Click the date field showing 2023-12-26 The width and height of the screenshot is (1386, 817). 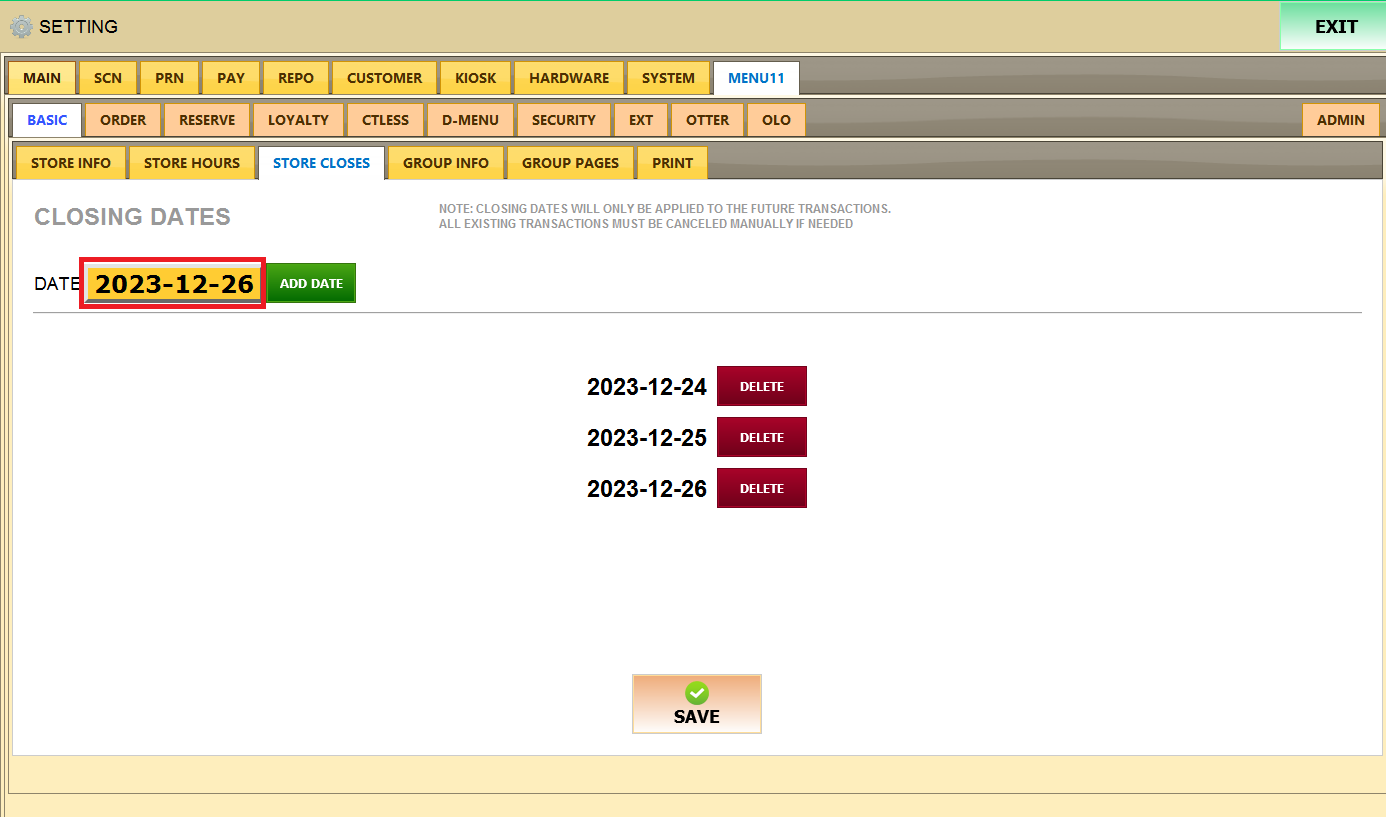174,283
